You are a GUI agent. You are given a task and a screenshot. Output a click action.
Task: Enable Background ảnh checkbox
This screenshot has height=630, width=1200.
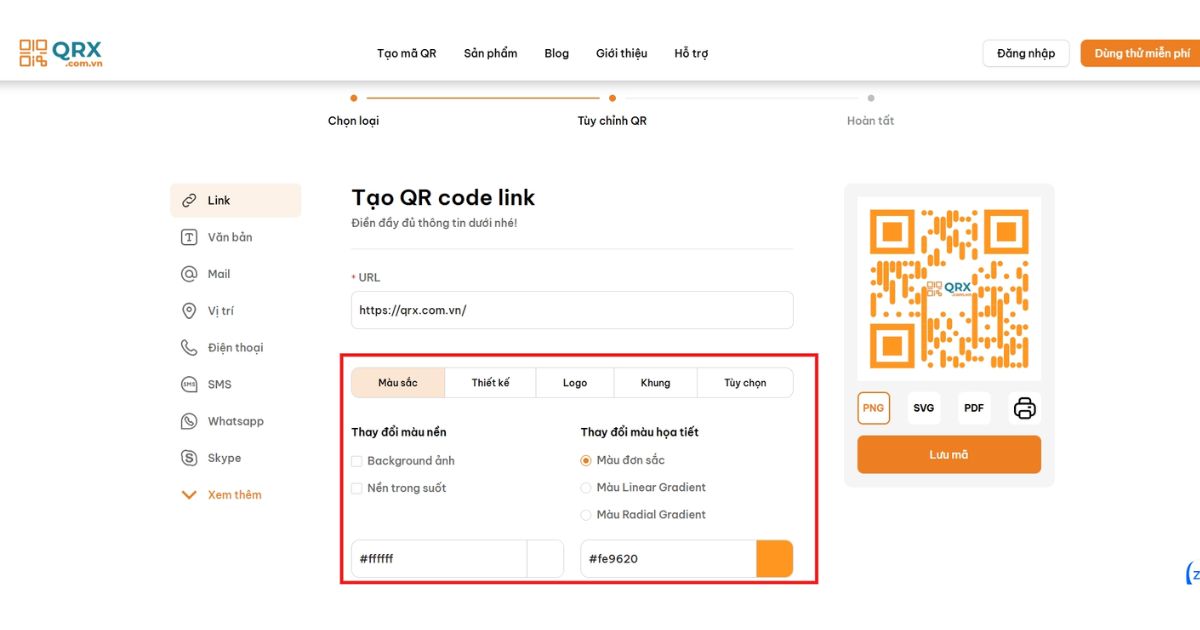(x=357, y=461)
